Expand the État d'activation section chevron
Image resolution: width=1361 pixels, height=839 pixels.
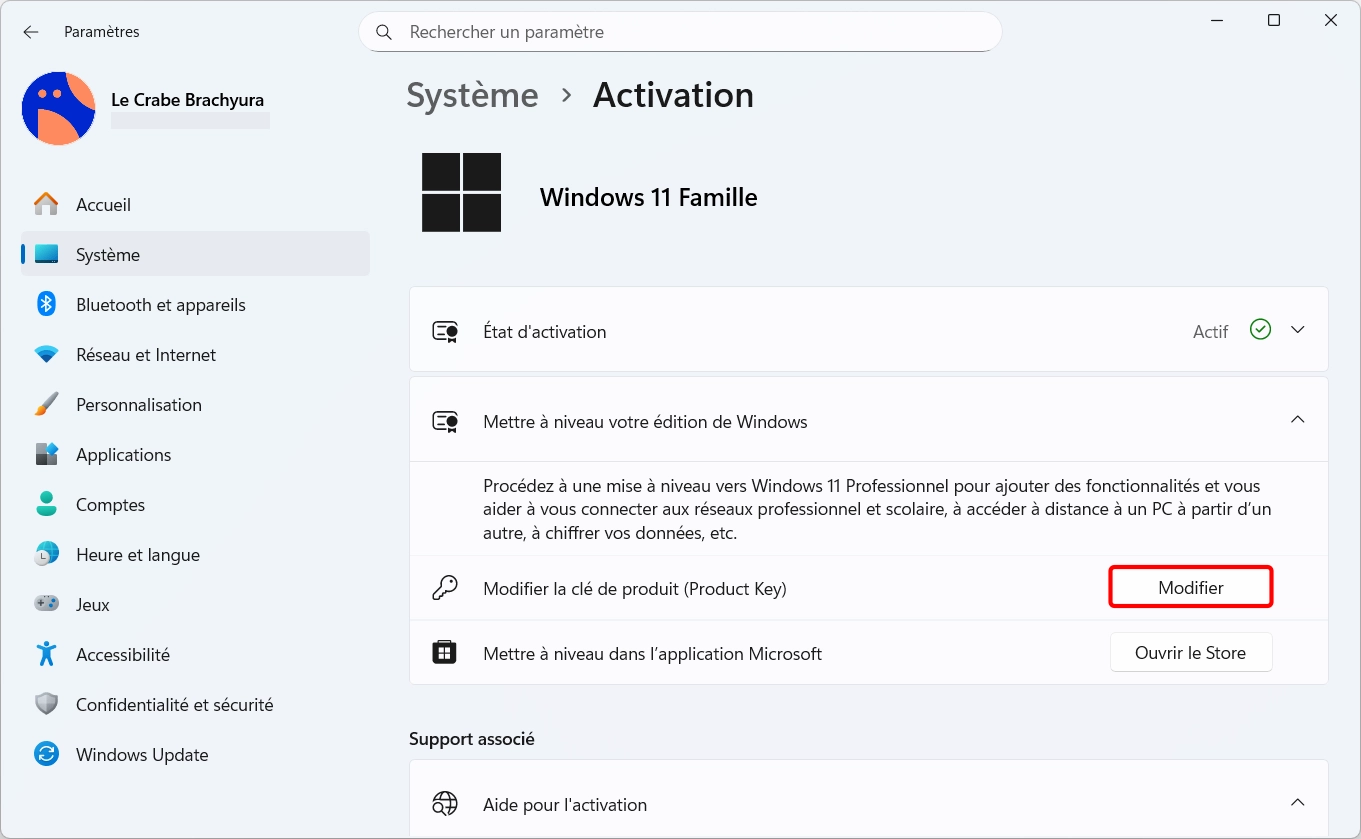click(1297, 330)
